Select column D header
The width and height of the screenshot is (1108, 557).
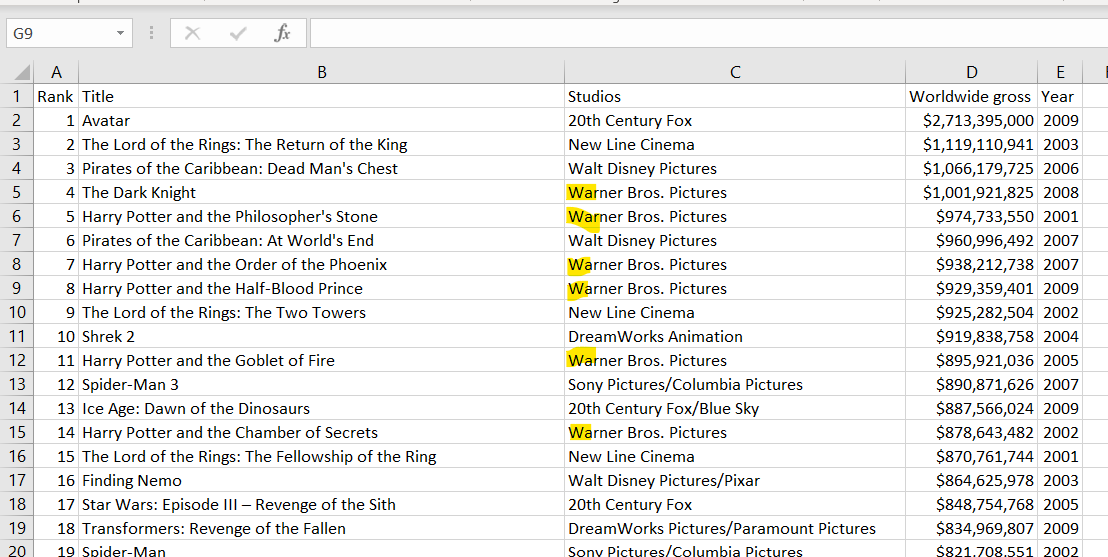tap(972, 72)
